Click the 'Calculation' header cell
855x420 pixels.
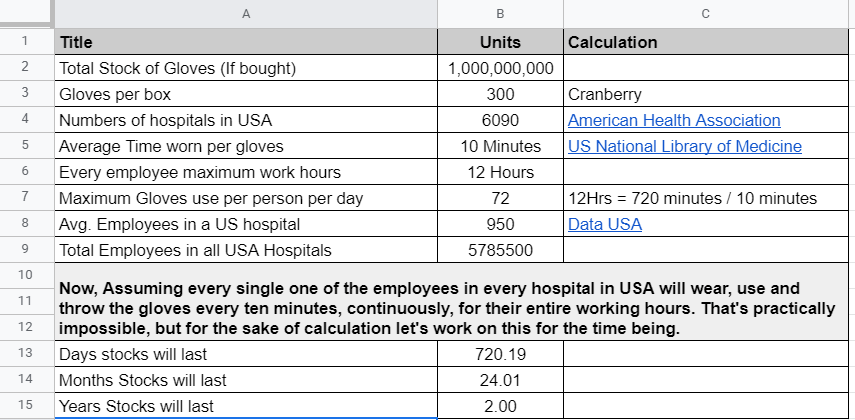(708, 42)
